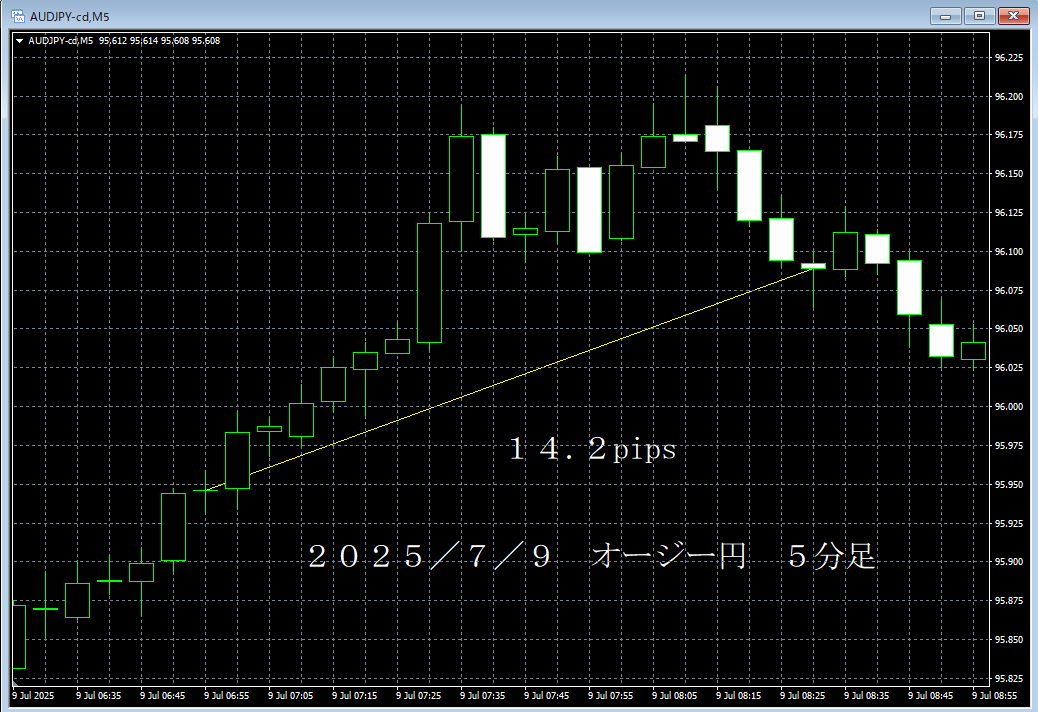Click the 96.200 price on the scale
This screenshot has height=712, width=1038.
pyautogui.click(x=1008, y=97)
